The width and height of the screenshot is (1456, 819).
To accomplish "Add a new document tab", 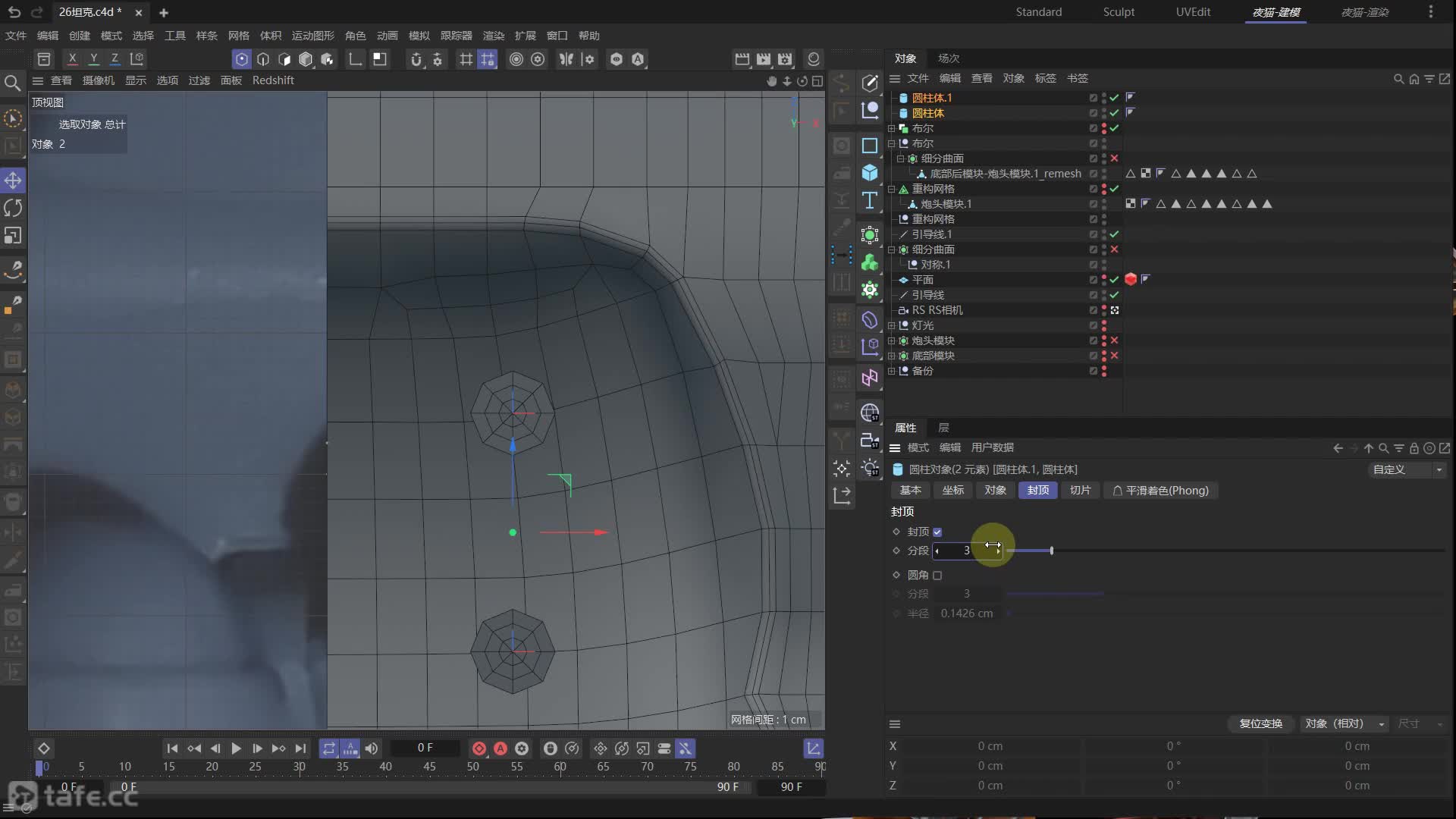I will [x=164, y=13].
